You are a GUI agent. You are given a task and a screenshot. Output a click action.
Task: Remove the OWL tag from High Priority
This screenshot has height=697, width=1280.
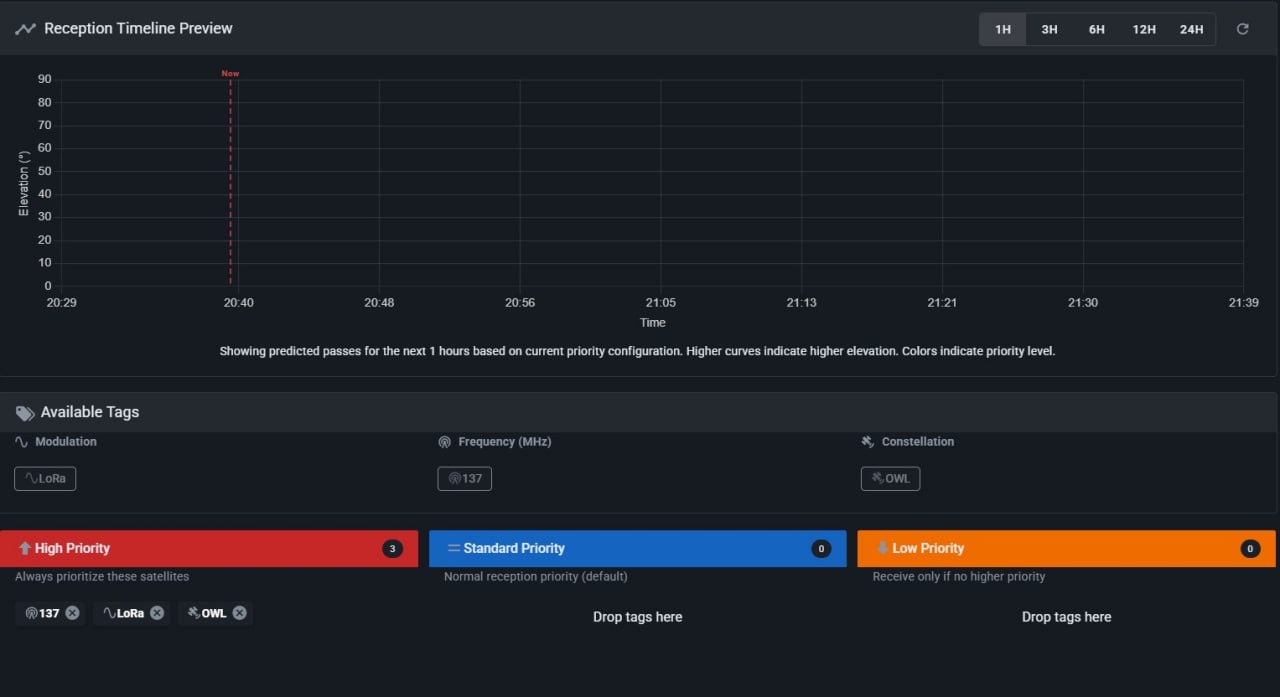pyautogui.click(x=239, y=613)
